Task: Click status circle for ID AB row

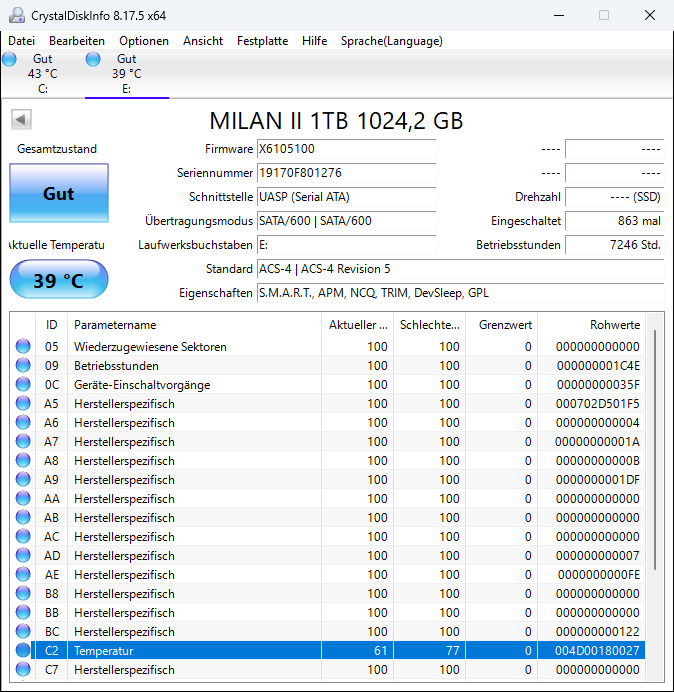Action: pos(23,517)
